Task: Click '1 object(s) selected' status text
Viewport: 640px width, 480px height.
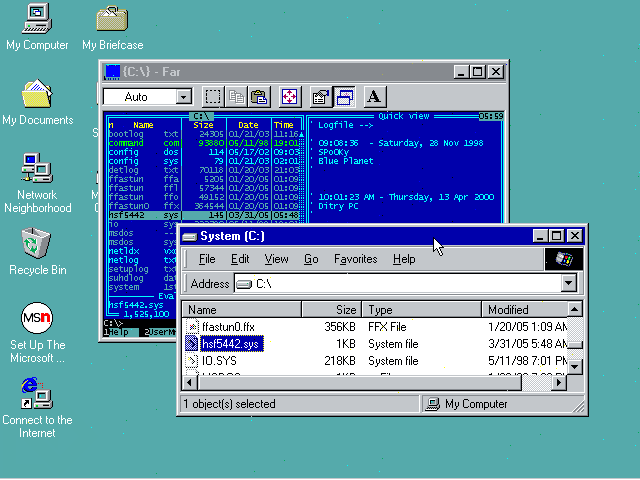Action: [x=229, y=404]
